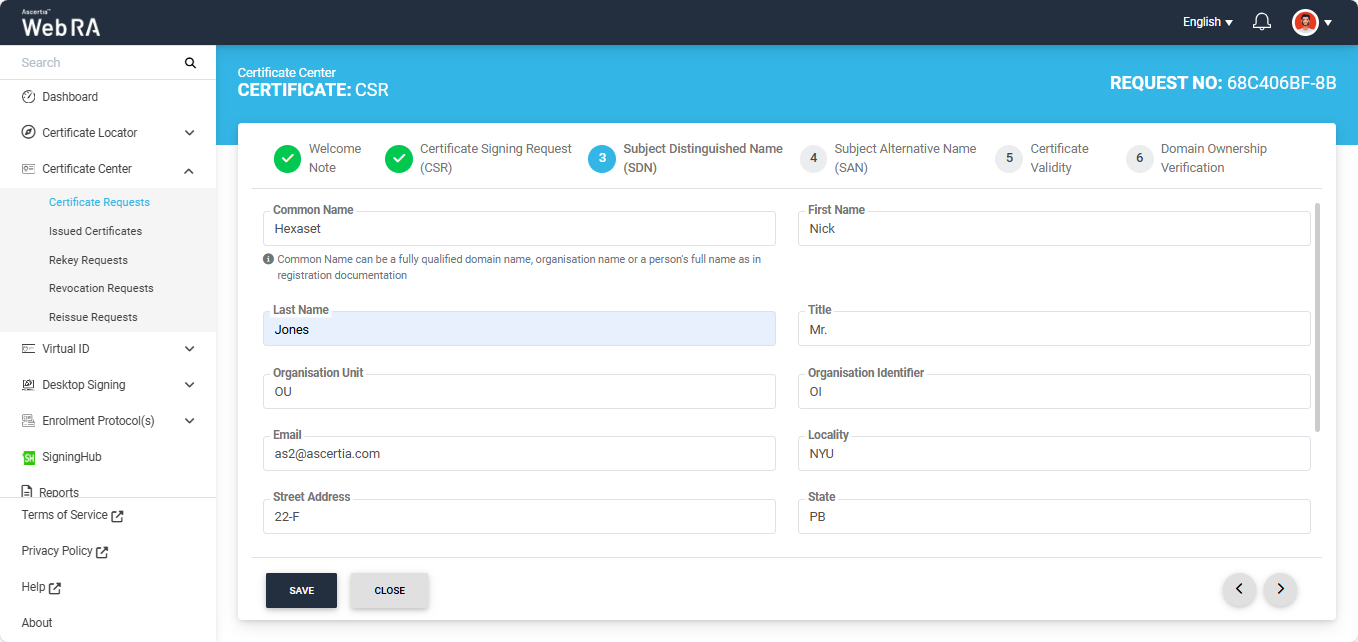The height and width of the screenshot is (642, 1358).
Task: Click the search magnifier icon in sidebar
Action: (x=190, y=63)
